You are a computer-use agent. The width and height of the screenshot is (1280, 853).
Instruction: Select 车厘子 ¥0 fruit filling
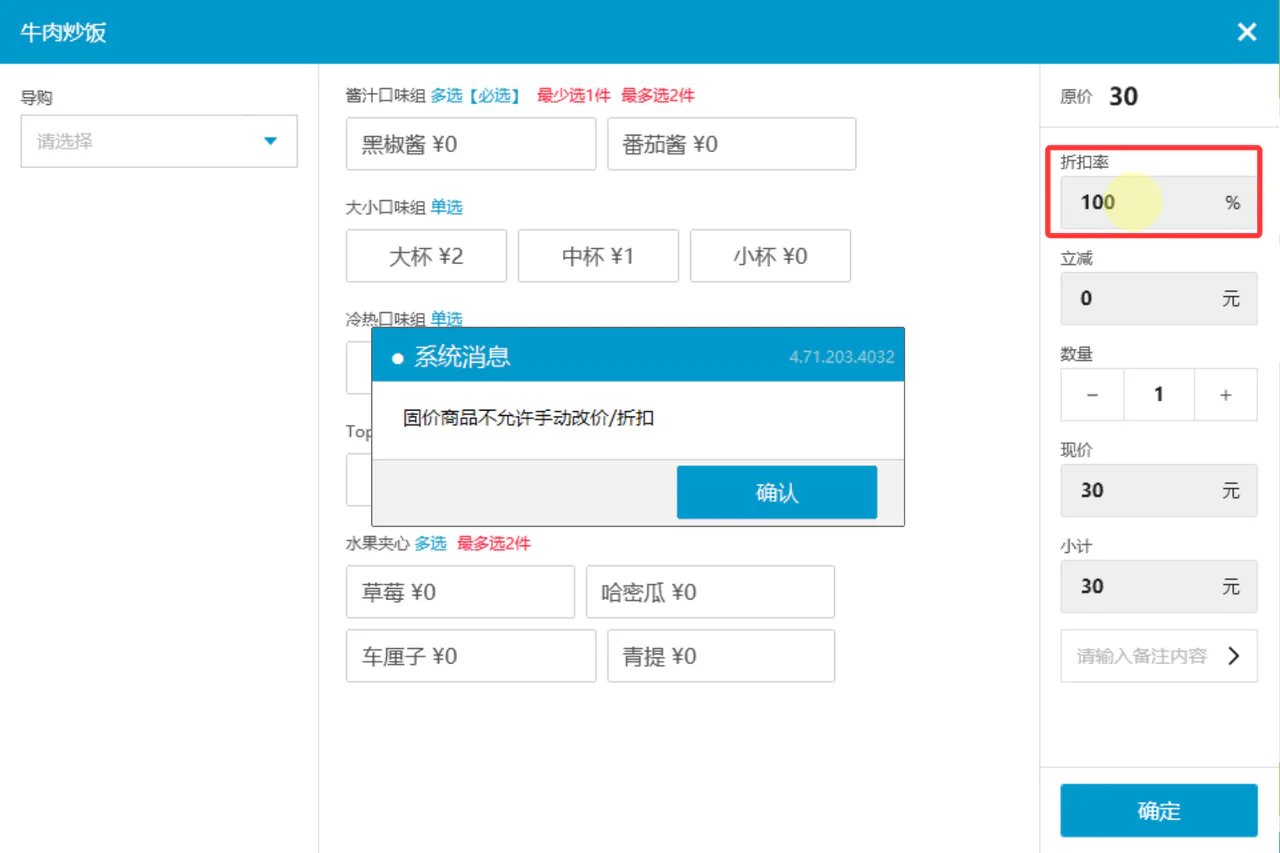(471, 656)
